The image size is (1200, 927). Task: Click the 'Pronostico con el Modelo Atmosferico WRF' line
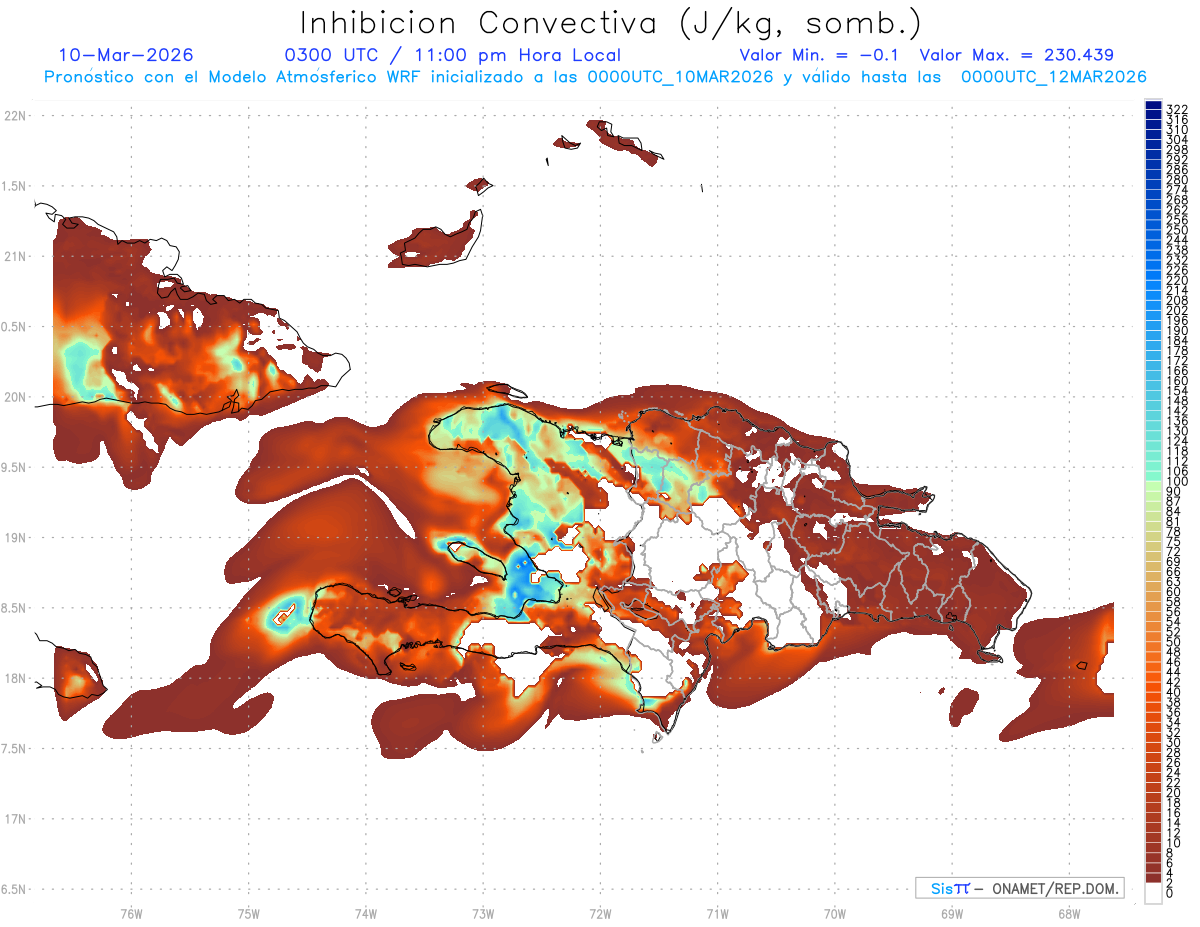coord(234,76)
